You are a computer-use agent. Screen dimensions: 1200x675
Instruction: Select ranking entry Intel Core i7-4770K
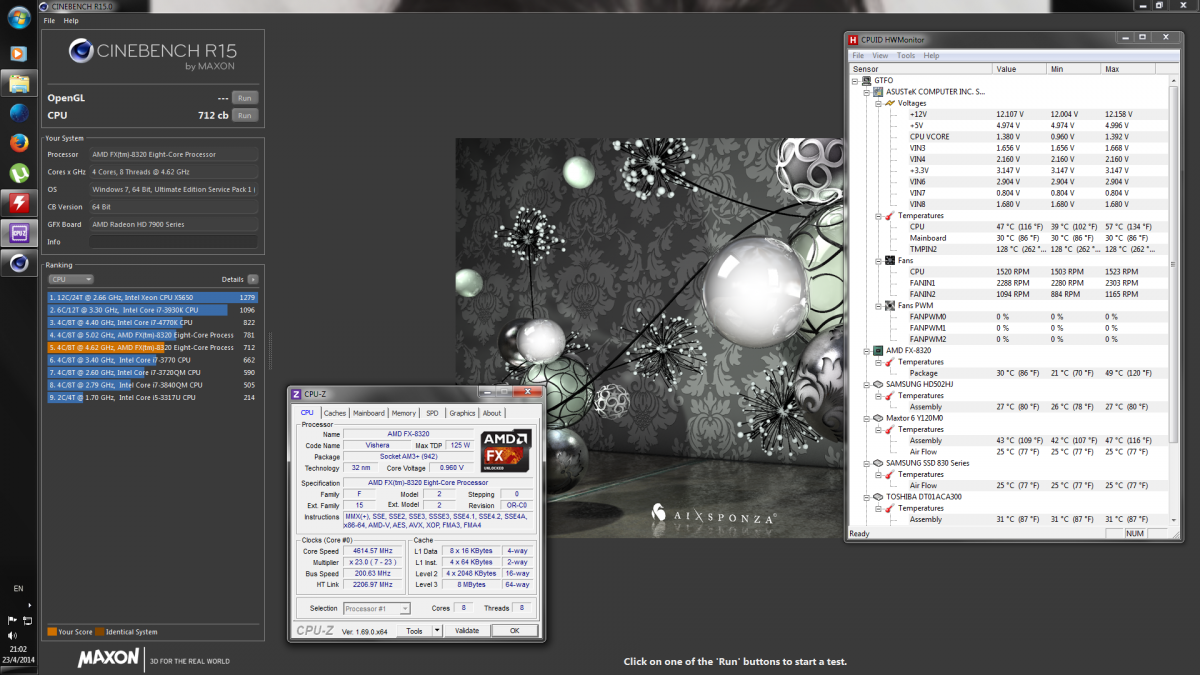[x=153, y=322]
